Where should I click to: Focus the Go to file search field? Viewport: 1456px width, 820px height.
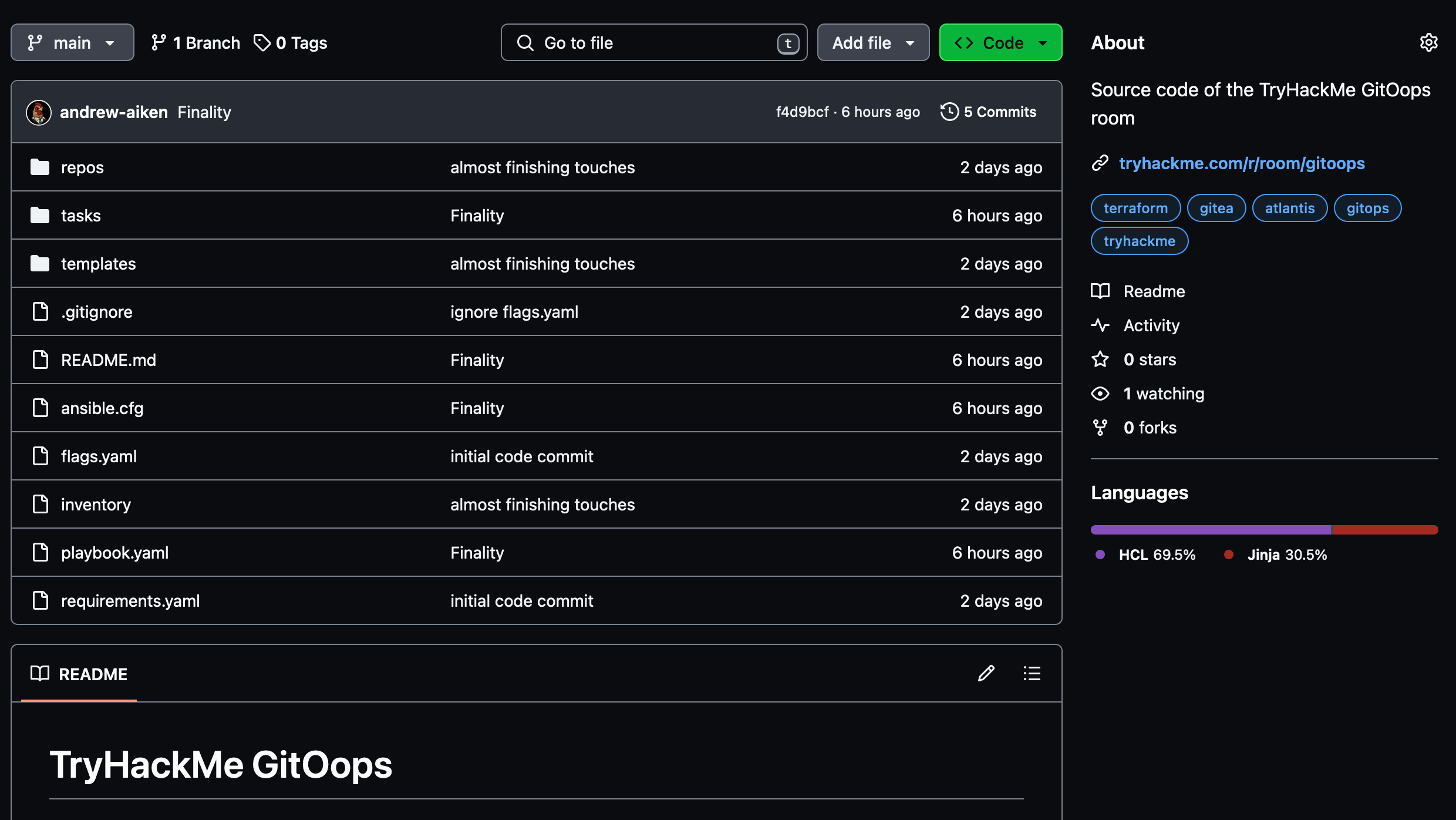pos(654,42)
